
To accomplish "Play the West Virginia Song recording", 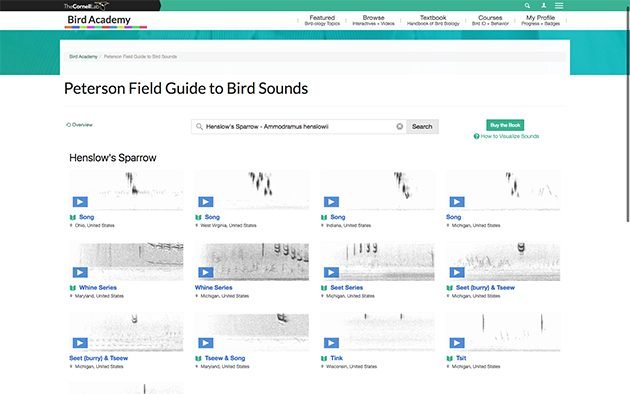I will click(206, 202).
